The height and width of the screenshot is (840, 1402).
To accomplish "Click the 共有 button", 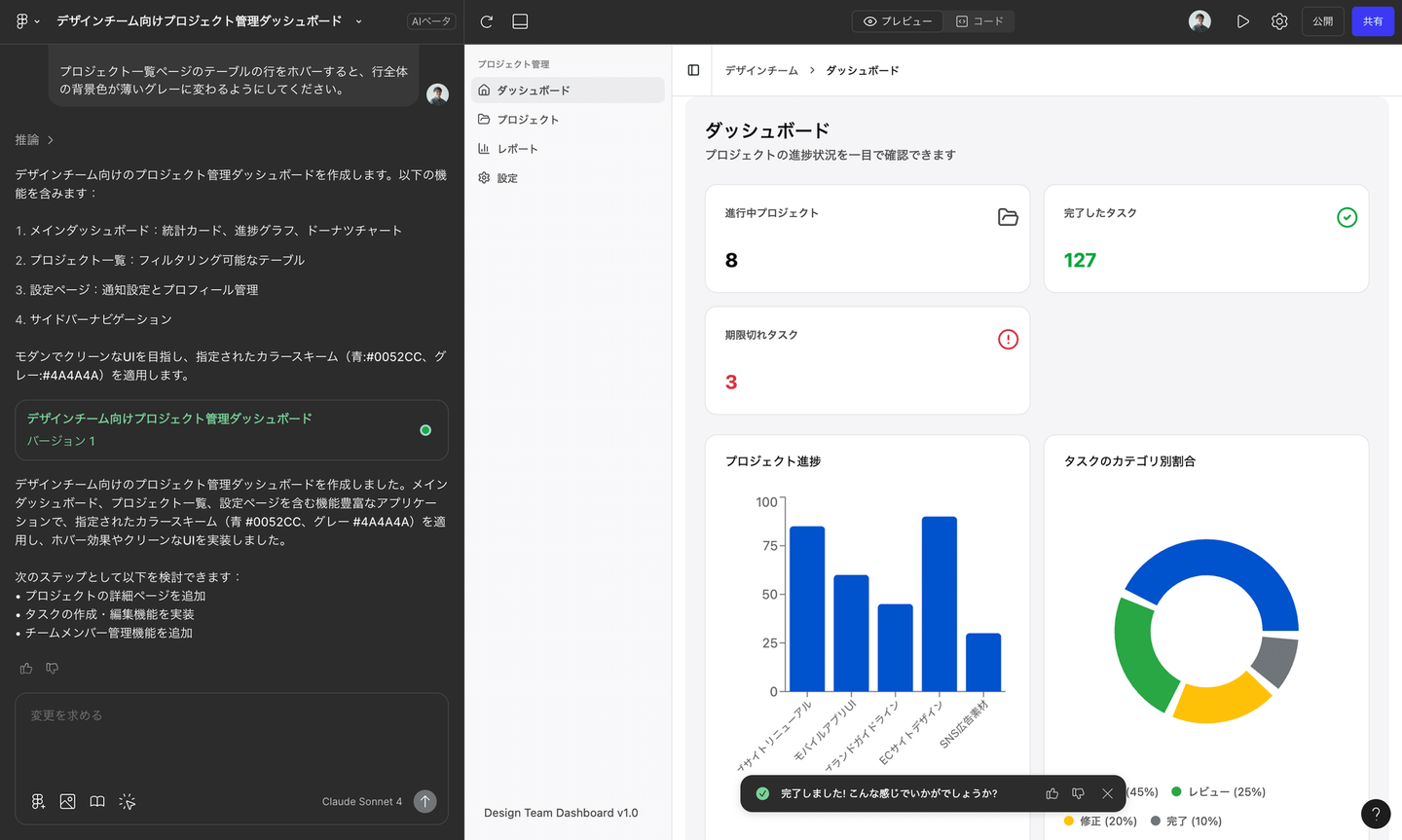I will click(x=1373, y=21).
